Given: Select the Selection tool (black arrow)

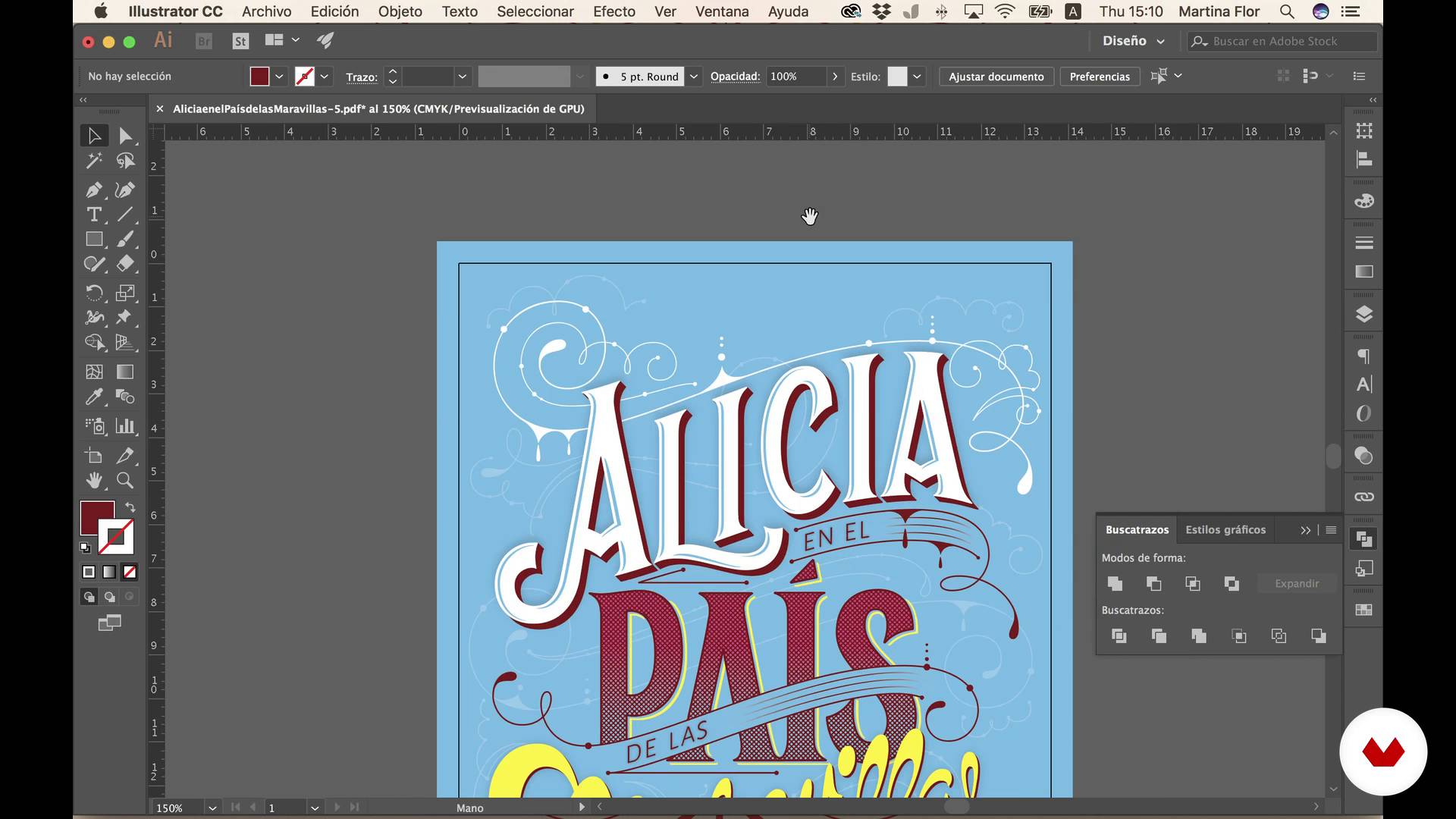Looking at the screenshot, I should tap(94, 136).
